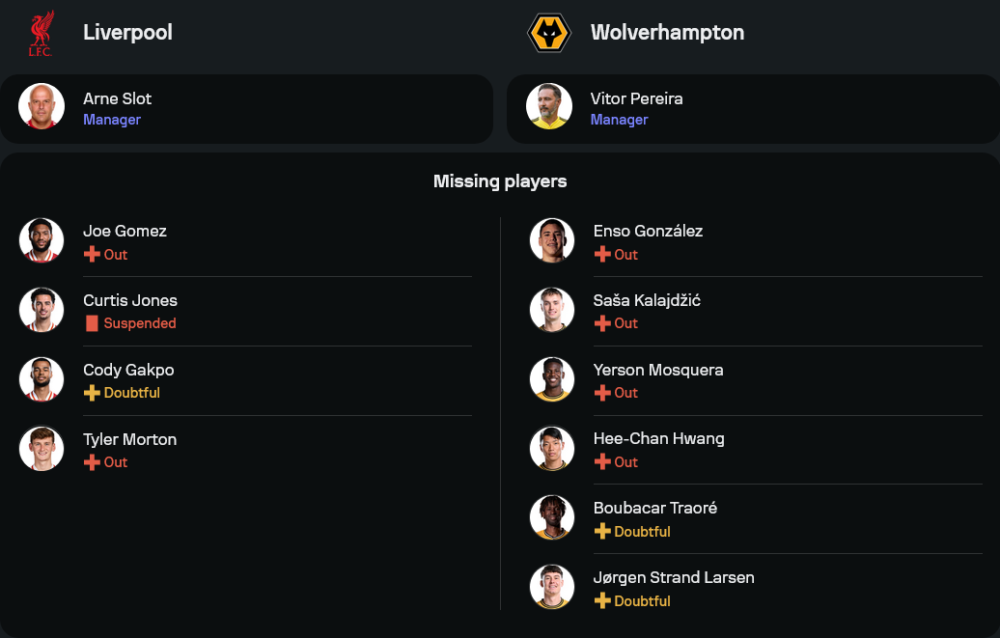Select Yerson Mosquera's player avatar
This screenshot has width=1000, height=638.
click(552, 380)
